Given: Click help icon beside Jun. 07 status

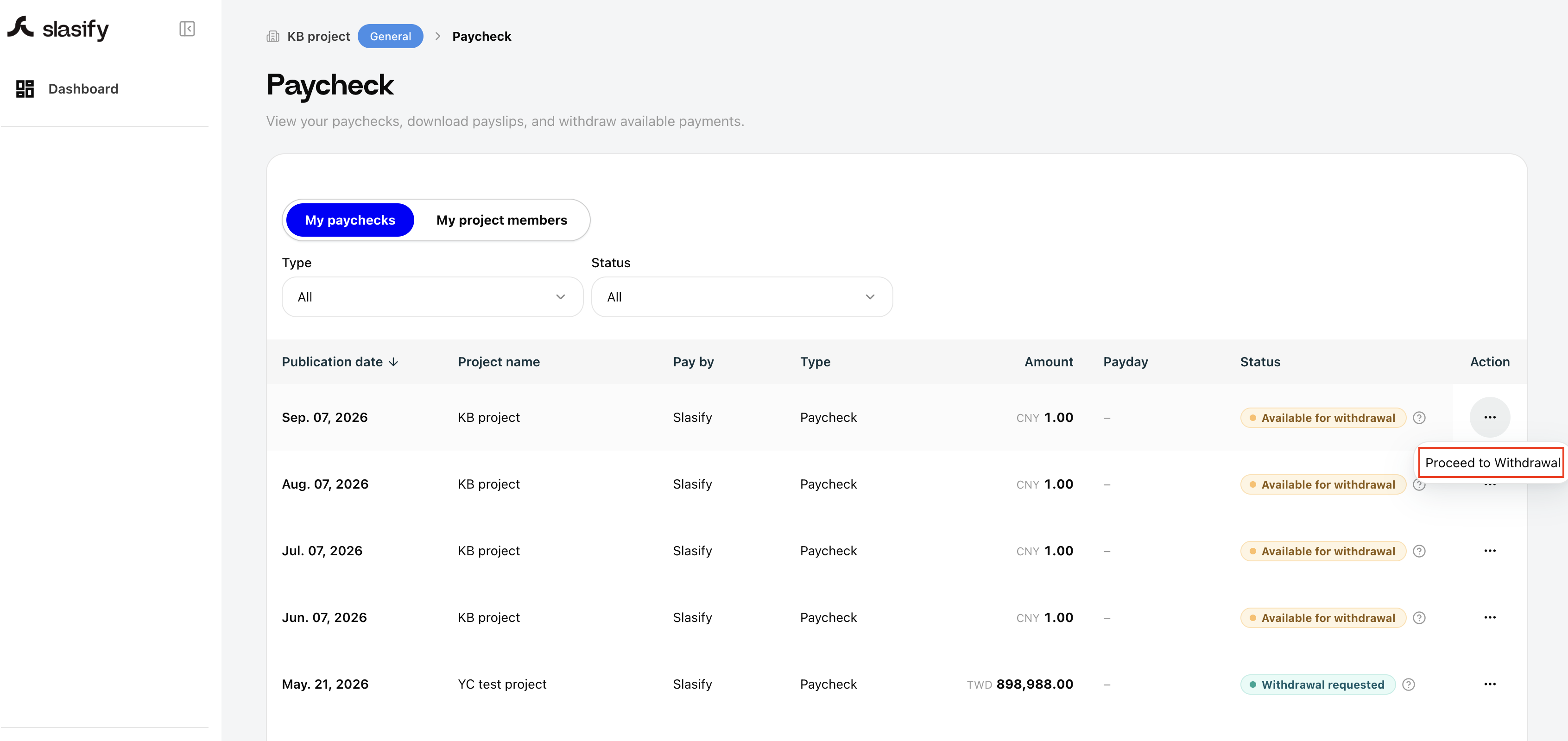Looking at the screenshot, I should tap(1419, 617).
